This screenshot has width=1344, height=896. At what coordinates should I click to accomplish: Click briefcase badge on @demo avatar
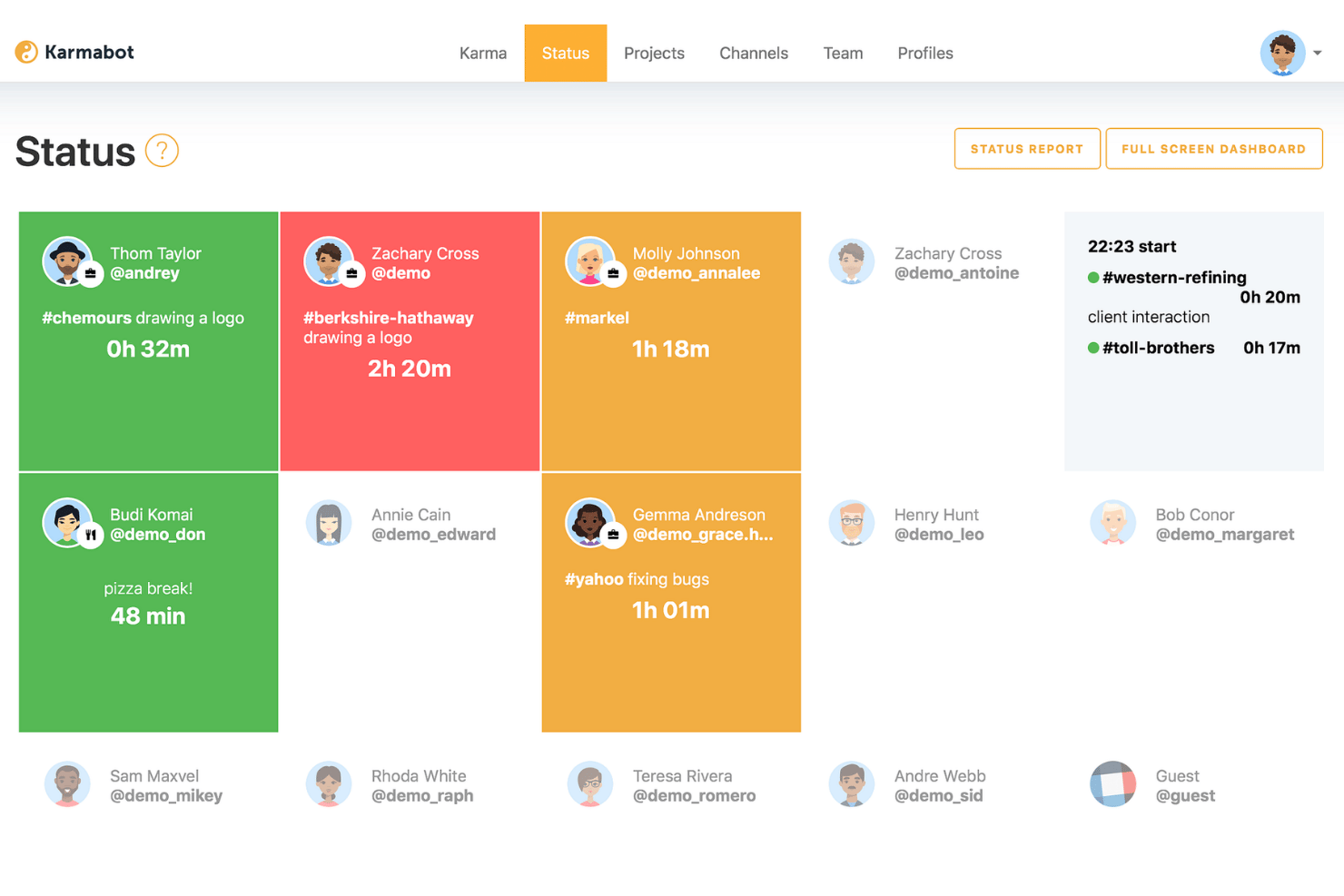click(x=352, y=273)
